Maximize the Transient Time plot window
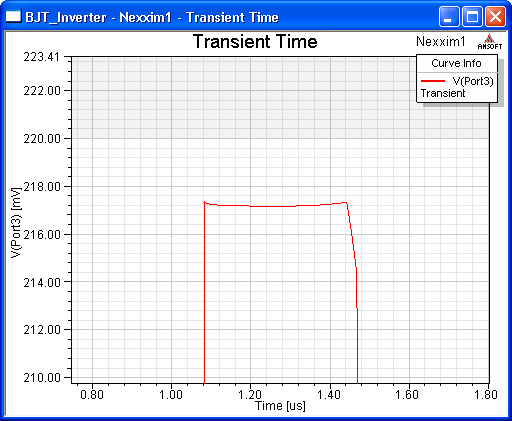512x421 pixels. click(x=472, y=16)
